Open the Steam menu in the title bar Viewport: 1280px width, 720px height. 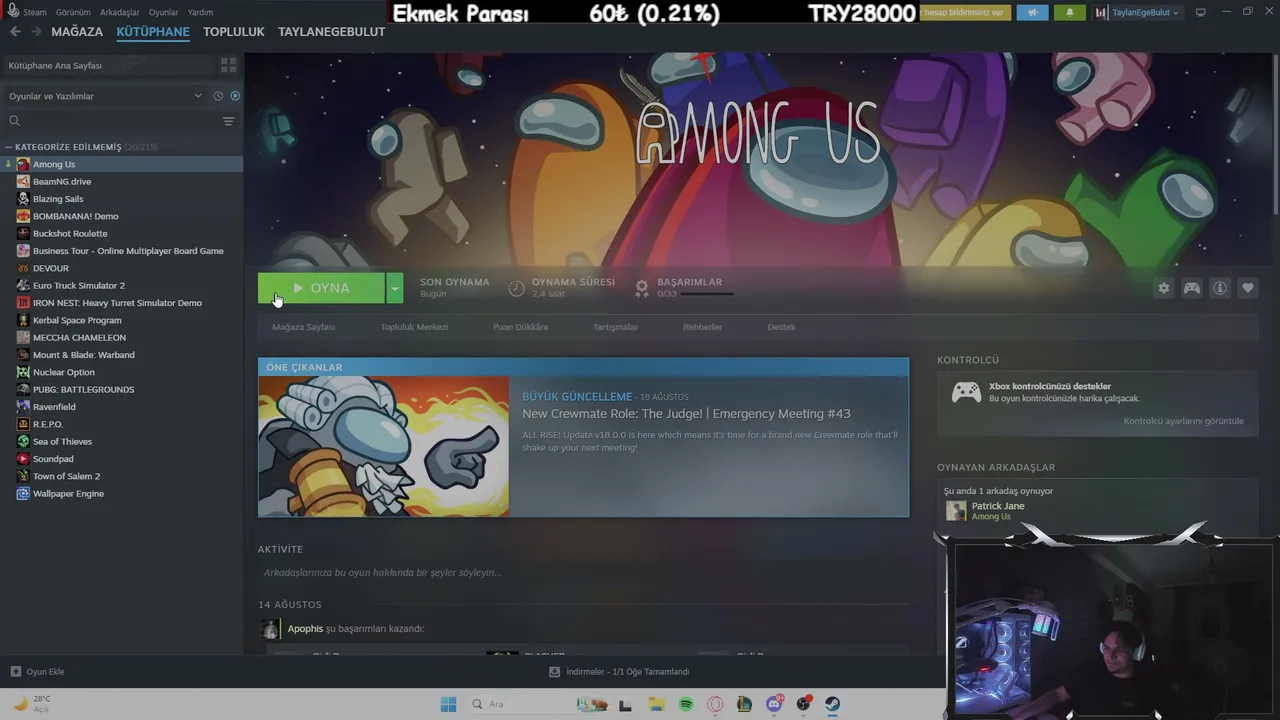tap(34, 12)
